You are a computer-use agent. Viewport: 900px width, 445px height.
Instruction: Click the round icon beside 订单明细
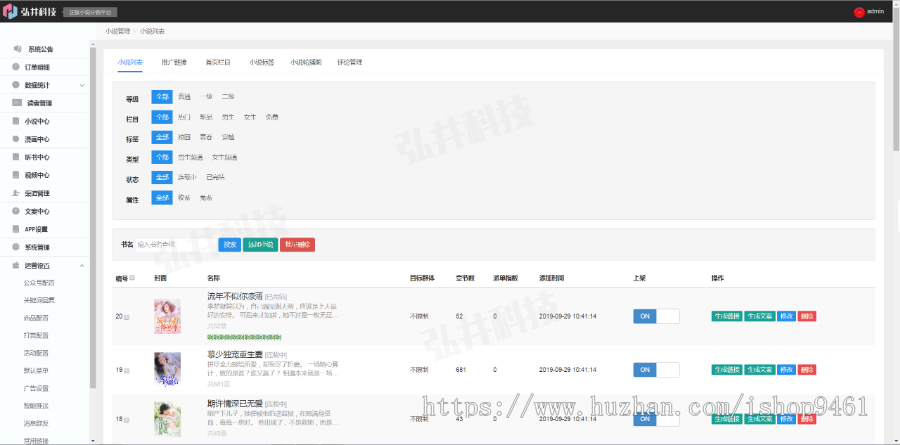point(16,67)
